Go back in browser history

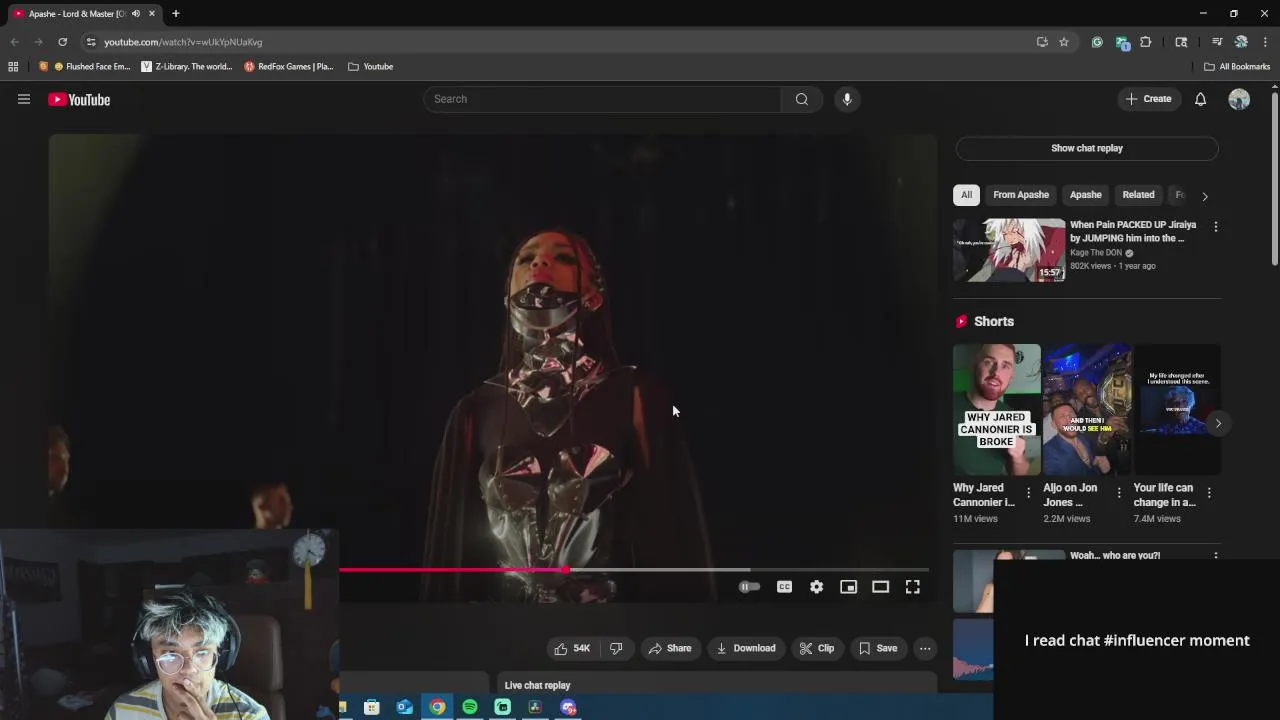[14, 42]
